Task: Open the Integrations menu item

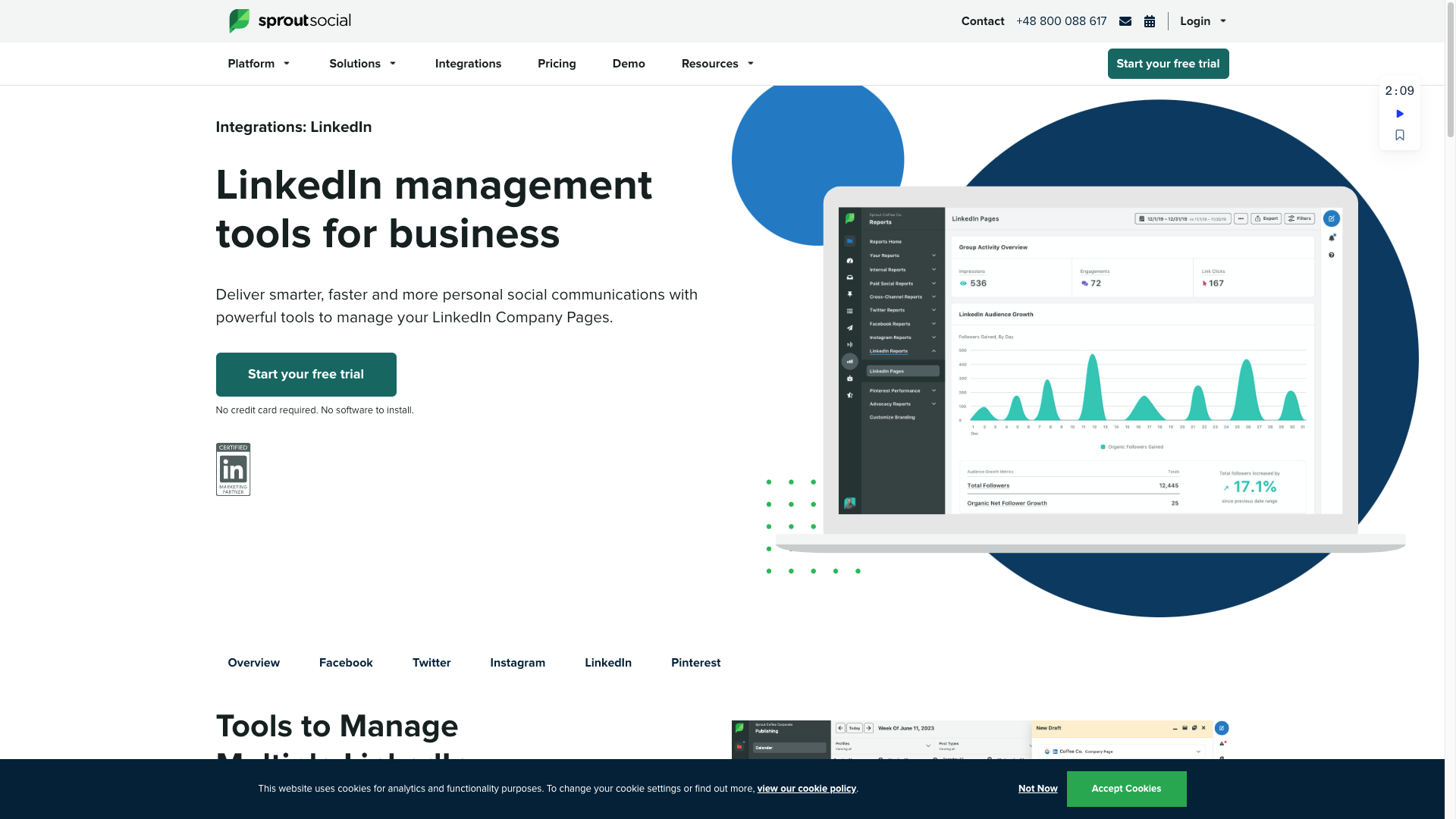Action: pyautogui.click(x=468, y=64)
